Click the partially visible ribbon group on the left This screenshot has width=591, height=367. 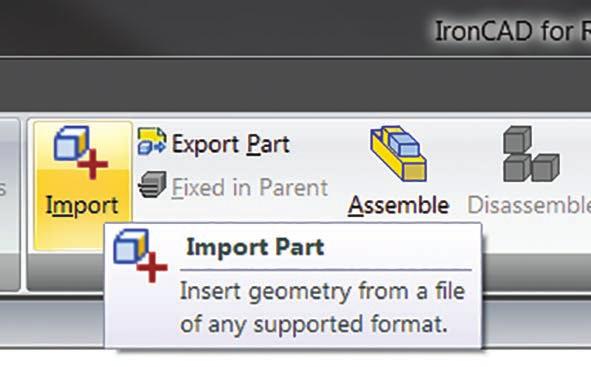point(9,205)
